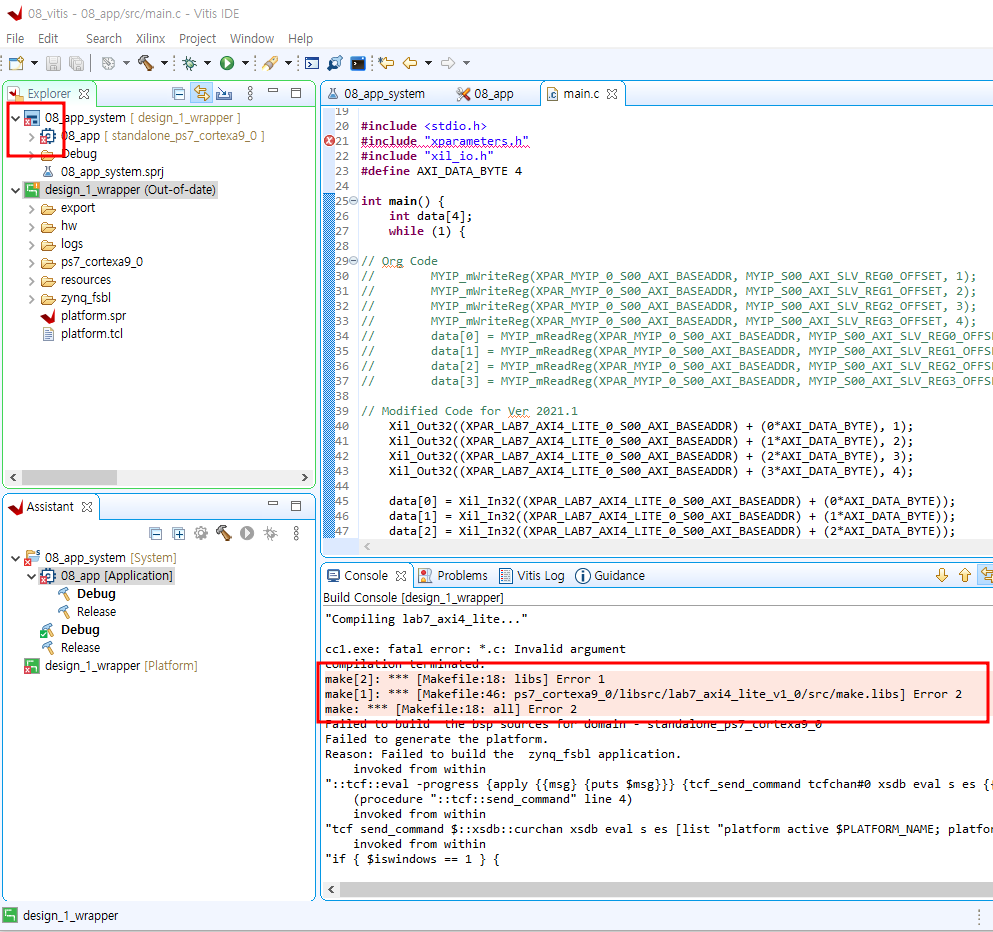Switch to 08_app editor tab

(485, 94)
